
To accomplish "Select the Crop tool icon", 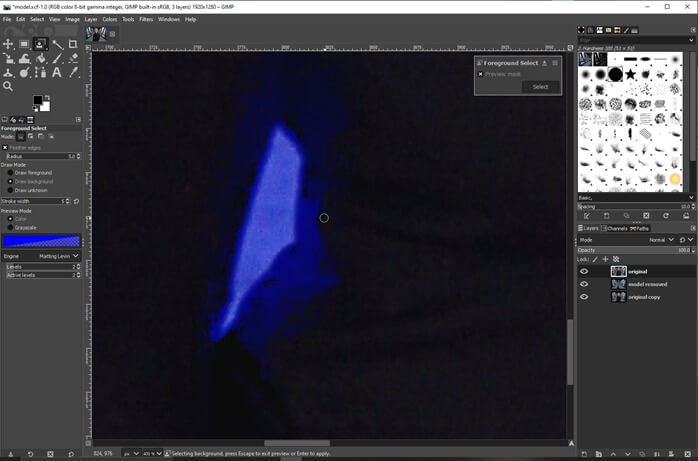I will point(73,44).
